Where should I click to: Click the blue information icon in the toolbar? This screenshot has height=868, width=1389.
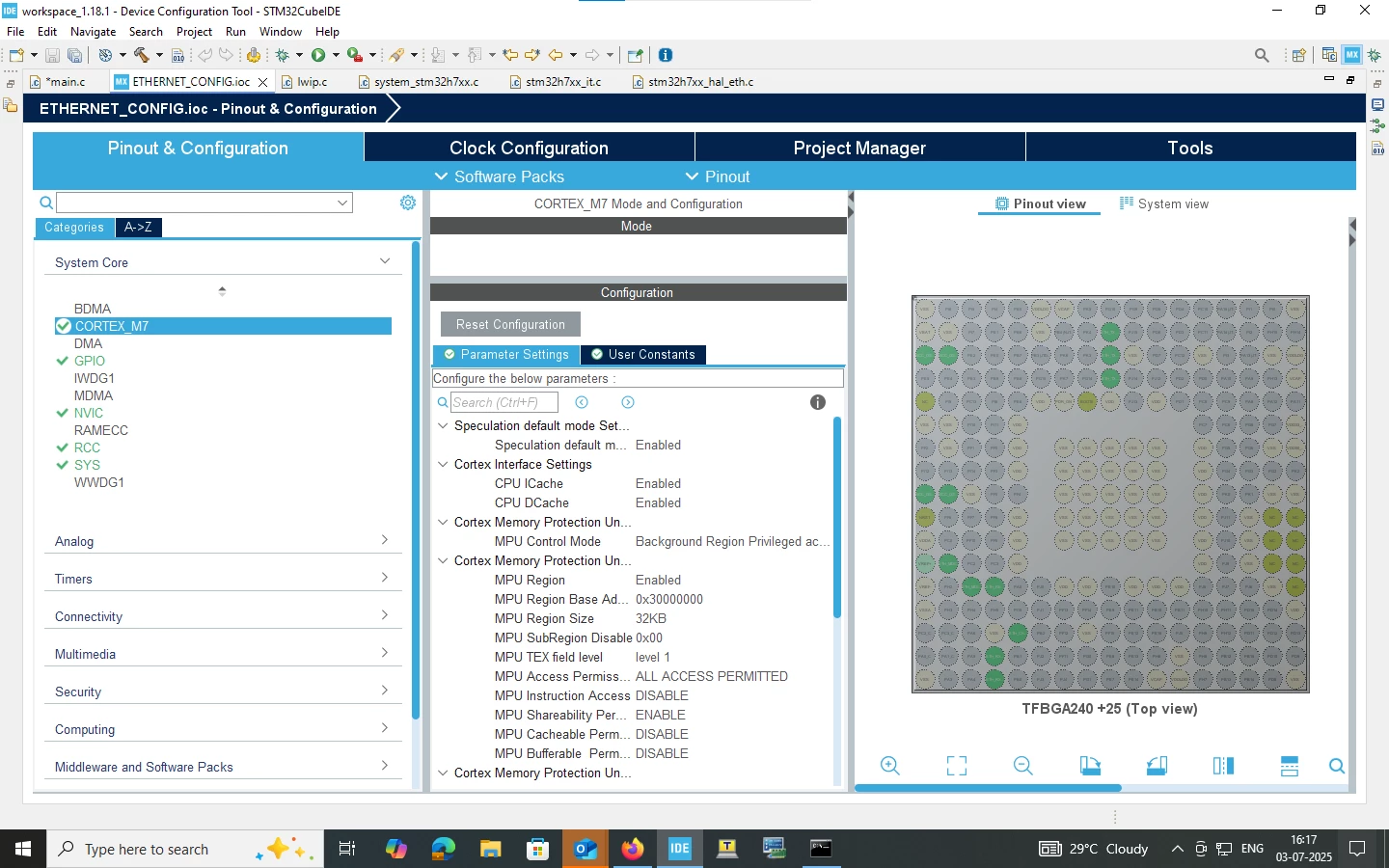point(666,55)
